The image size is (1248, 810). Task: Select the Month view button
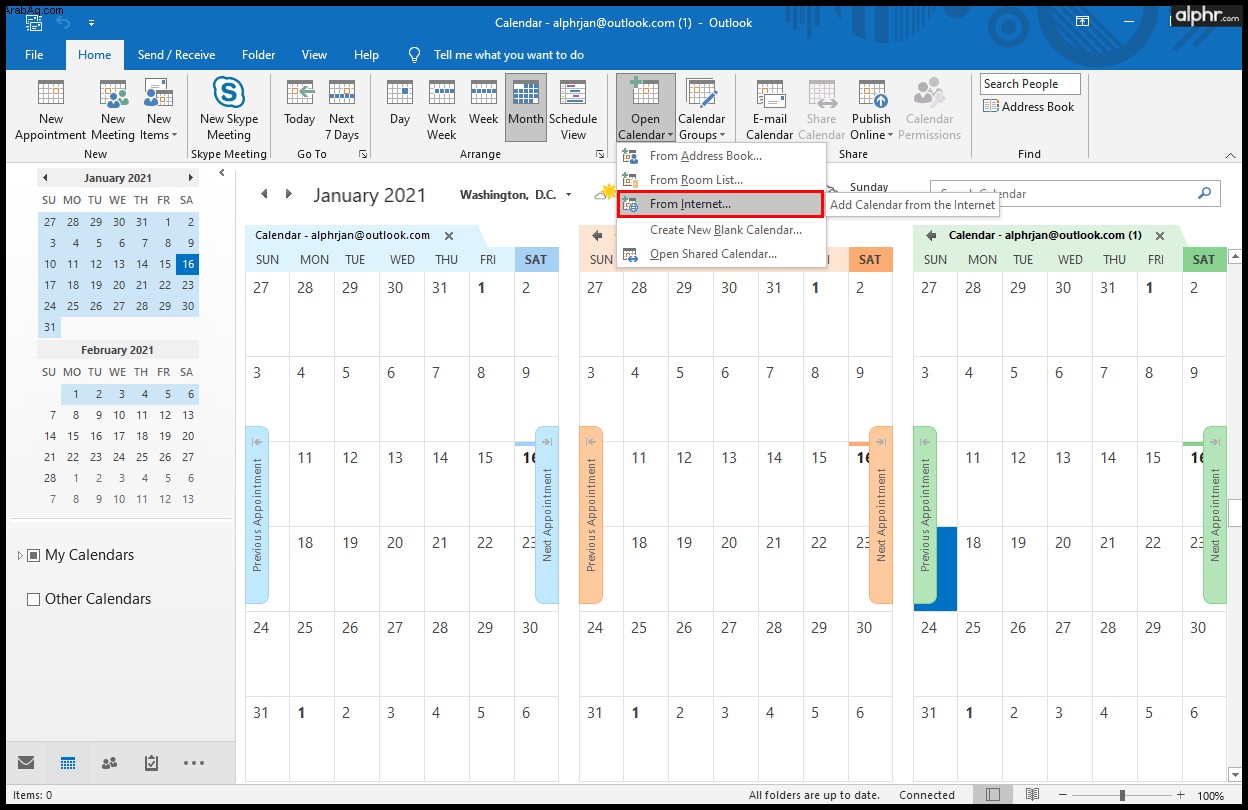point(526,108)
